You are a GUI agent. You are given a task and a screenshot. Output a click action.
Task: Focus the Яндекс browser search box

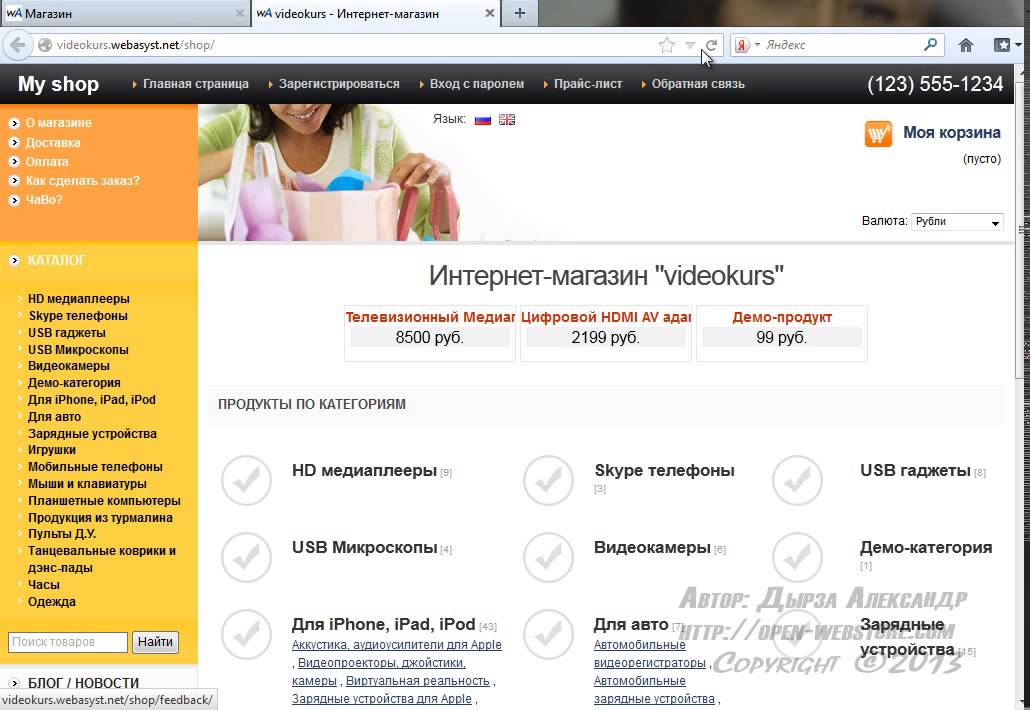pyautogui.click(x=841, y=45)
